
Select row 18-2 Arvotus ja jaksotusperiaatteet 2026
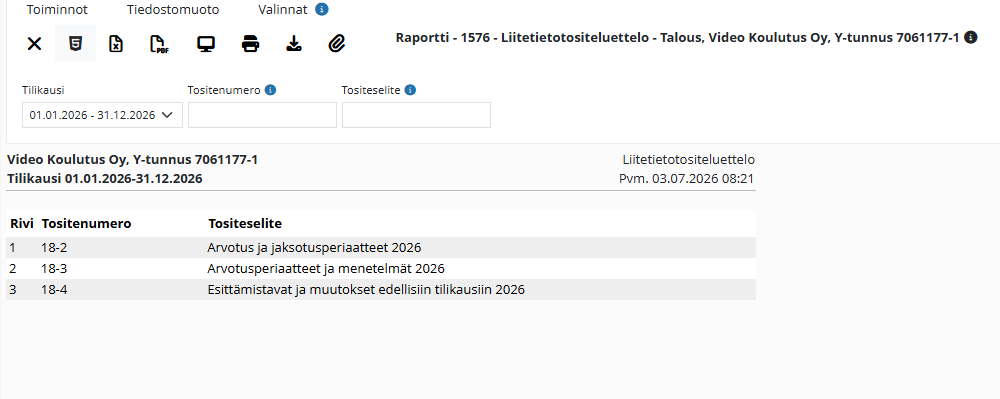point(381,247)
